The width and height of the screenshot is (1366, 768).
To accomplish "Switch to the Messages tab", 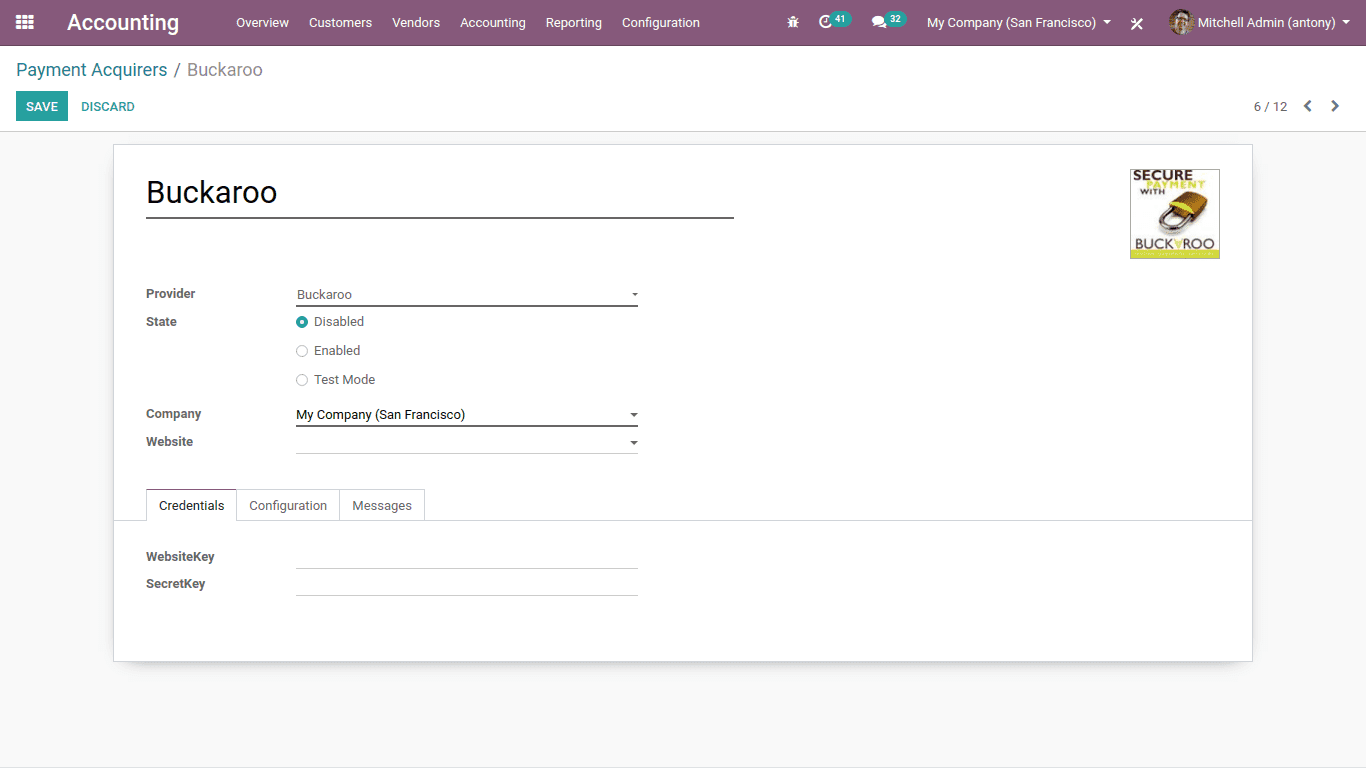I will (x=382, y=505).
